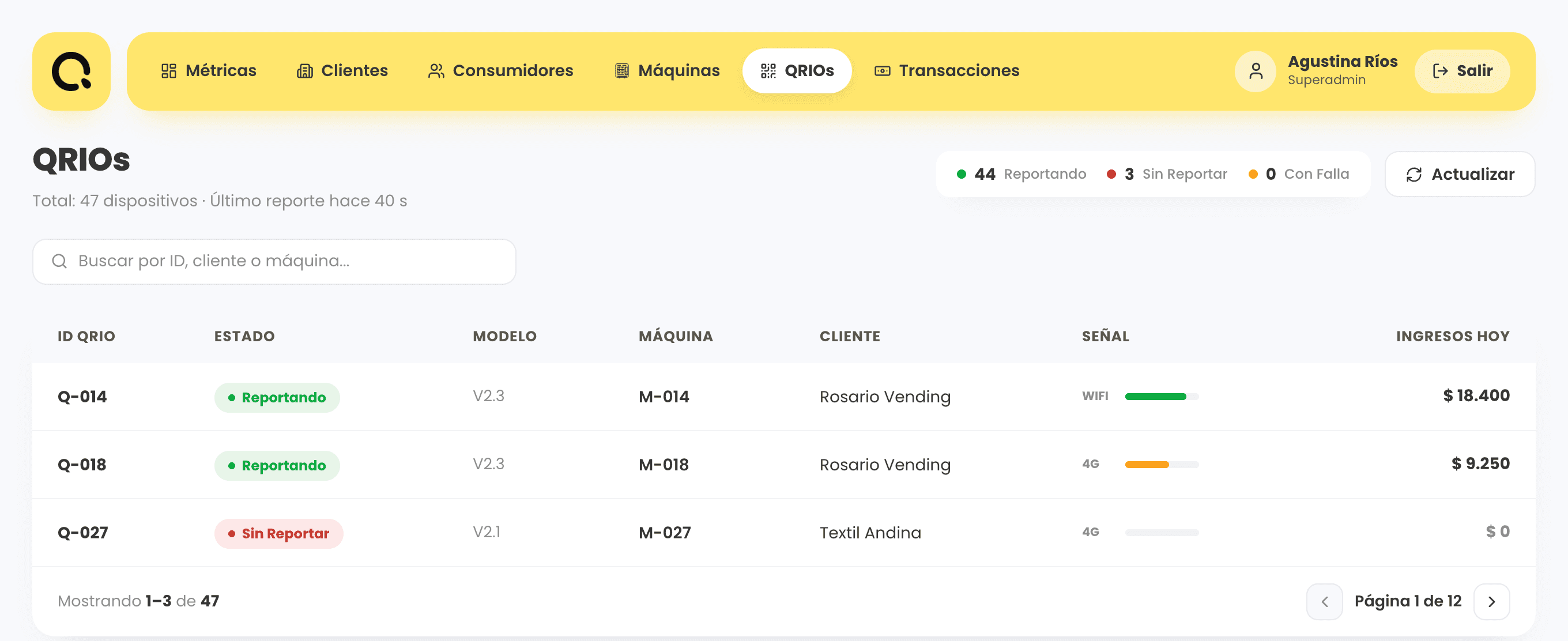Filter by 3 Sin Reportar status
This screenshot has width=1568, height=641.
(1167, 174)
